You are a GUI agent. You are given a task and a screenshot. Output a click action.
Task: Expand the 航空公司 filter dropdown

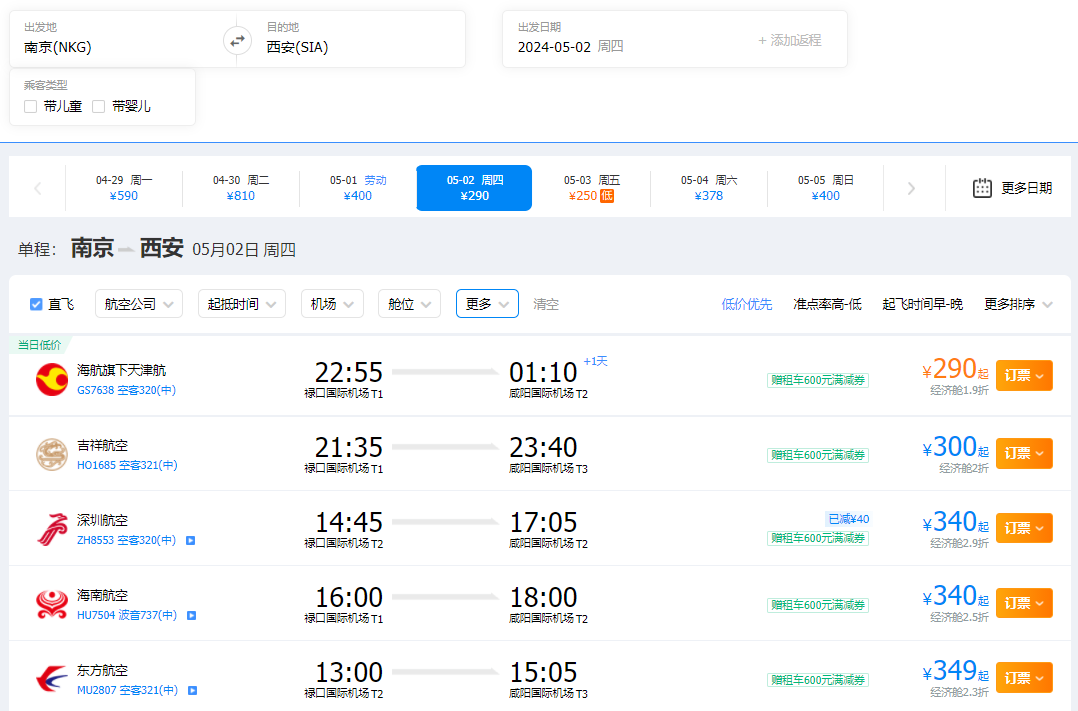pos(139,304)
